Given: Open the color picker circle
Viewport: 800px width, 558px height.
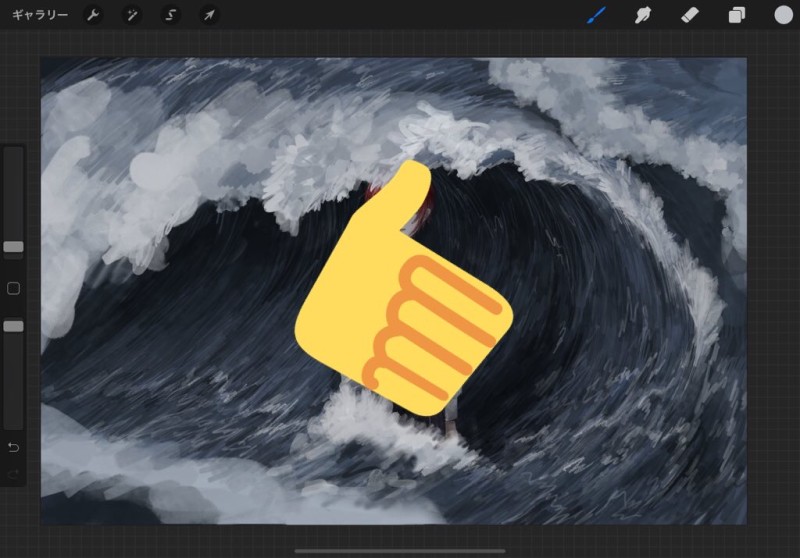Looking at the screenshot, I should pyautogui.click(x=784, y=15).
